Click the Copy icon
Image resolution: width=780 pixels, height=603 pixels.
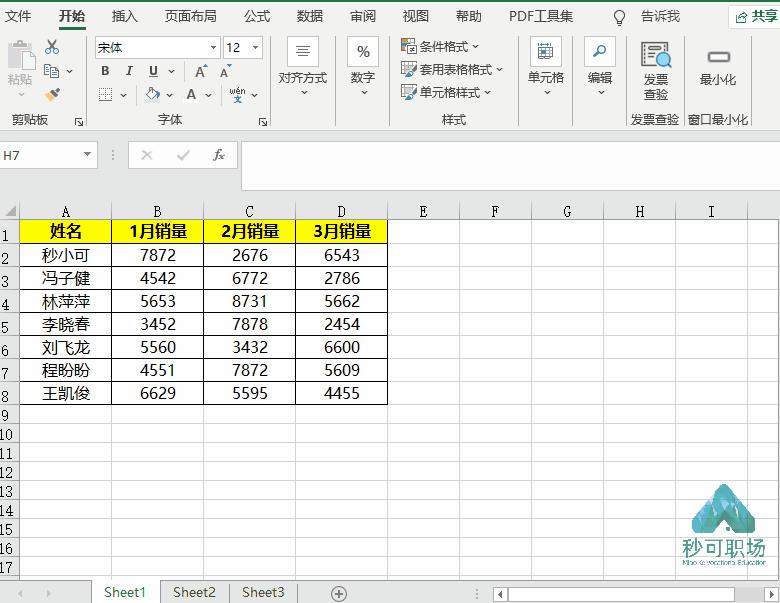(51, 71)
